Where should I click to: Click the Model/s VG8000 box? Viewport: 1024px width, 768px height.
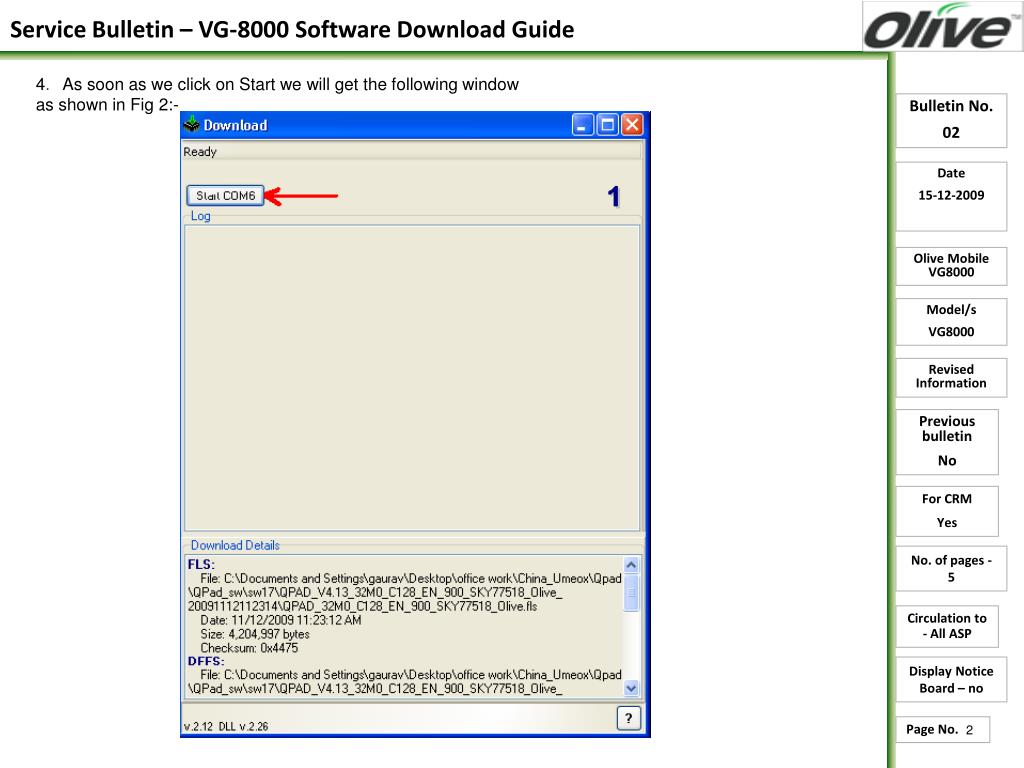click(951, 322)
